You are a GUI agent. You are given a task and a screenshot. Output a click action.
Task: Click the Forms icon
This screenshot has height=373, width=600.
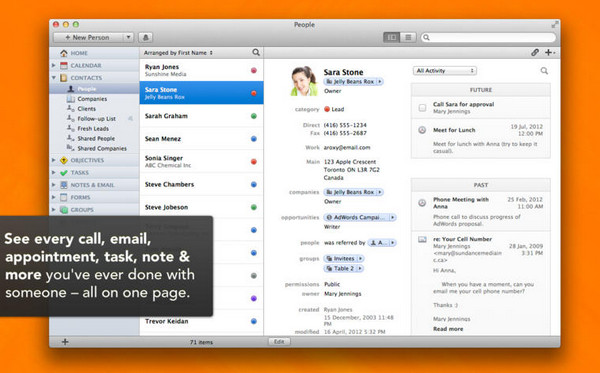pyautogui.click(x=64, y=197)
